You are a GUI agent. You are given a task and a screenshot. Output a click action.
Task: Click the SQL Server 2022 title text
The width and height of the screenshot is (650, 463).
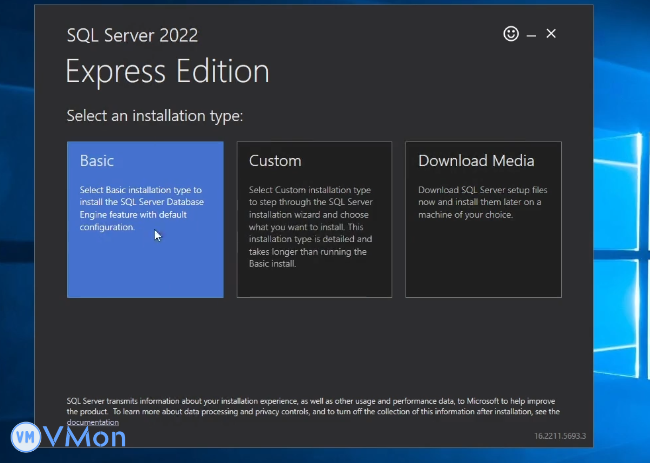click(132, 36)
